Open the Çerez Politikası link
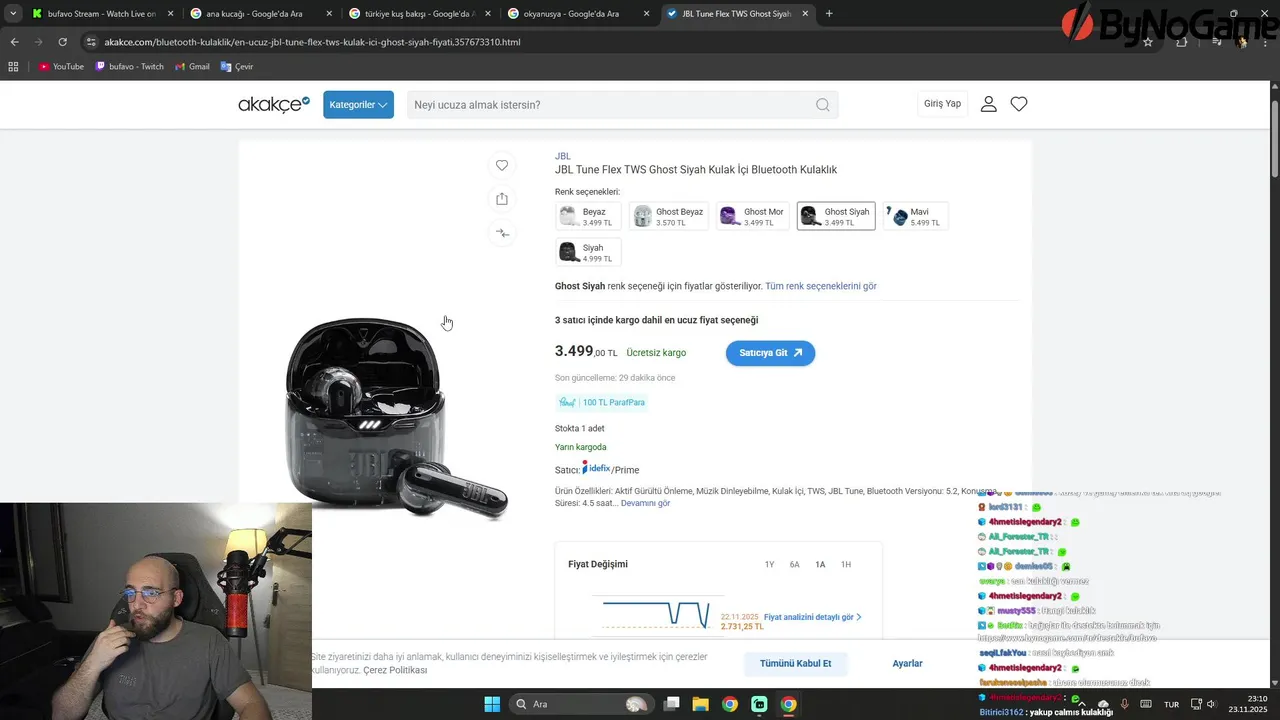Viewport: 1280px width, 720px height. [x=395, y=670]
